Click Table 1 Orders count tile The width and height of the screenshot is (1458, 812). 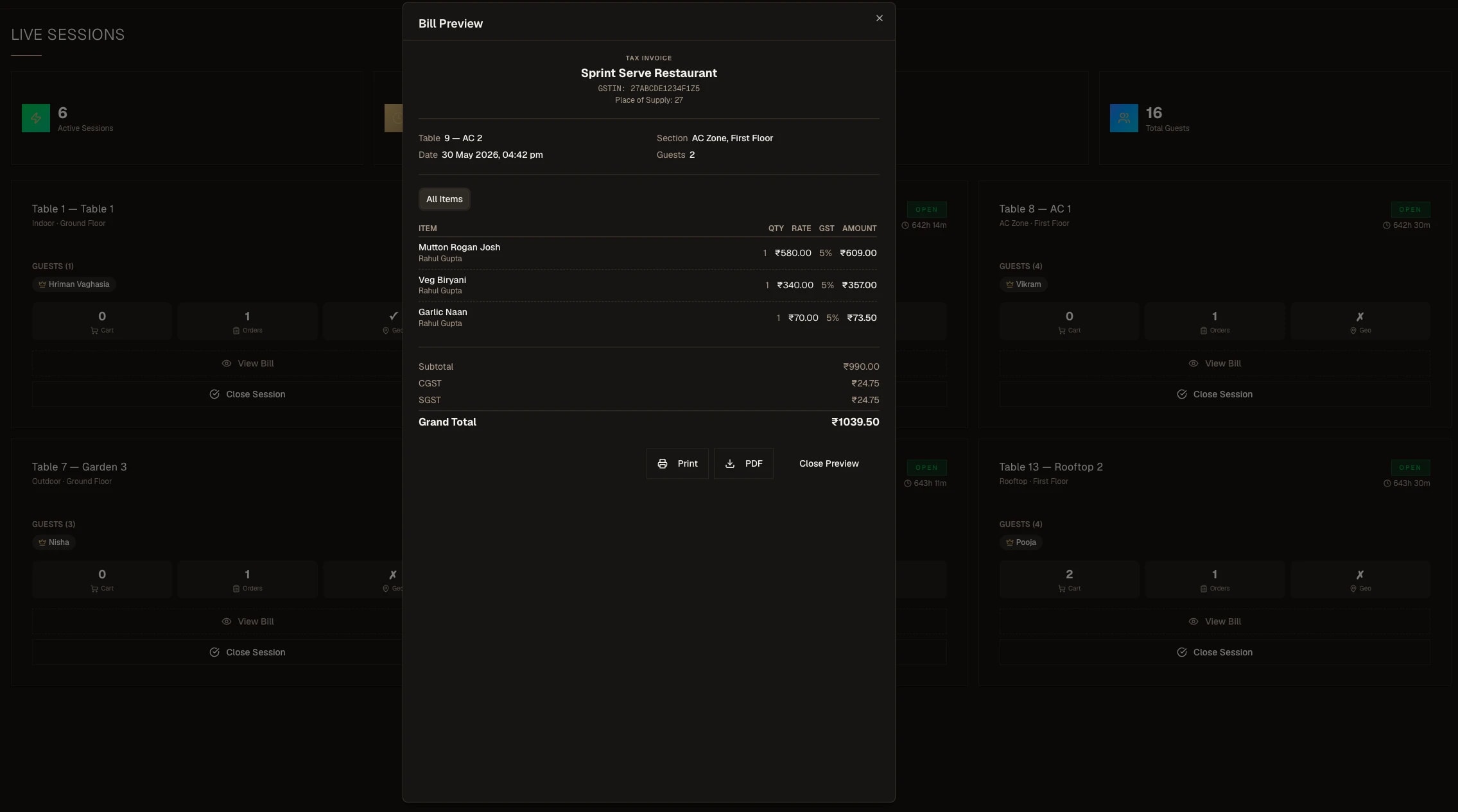(x=247, y=321)
